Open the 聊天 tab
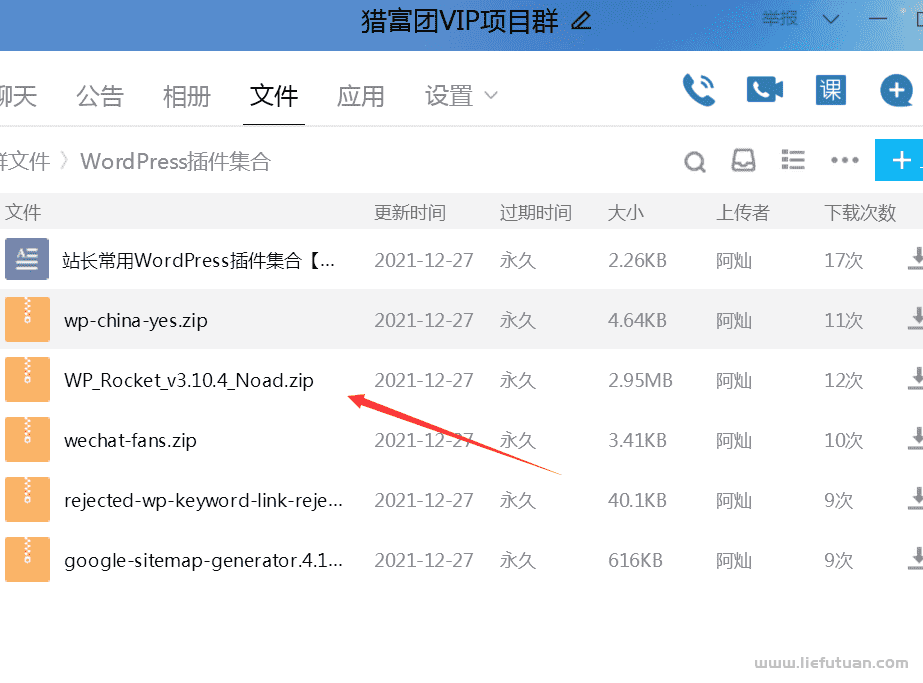923x683 pixels. [x=18, y=96]
